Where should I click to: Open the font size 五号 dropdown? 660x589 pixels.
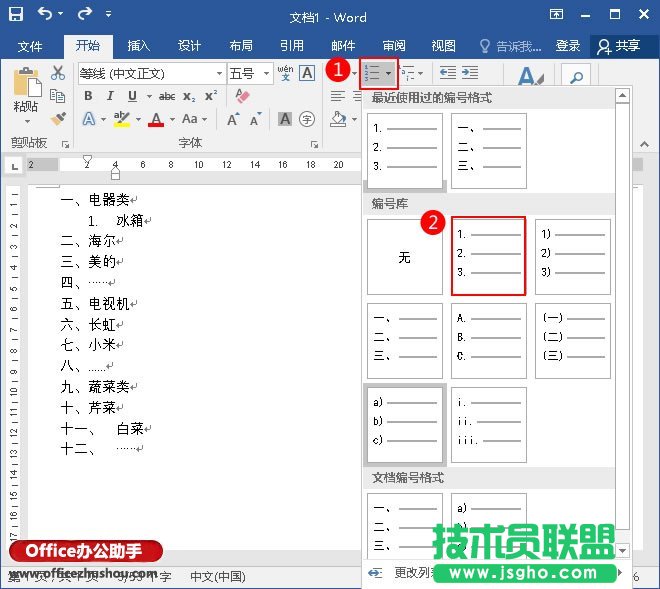click(x=266, y=74)
